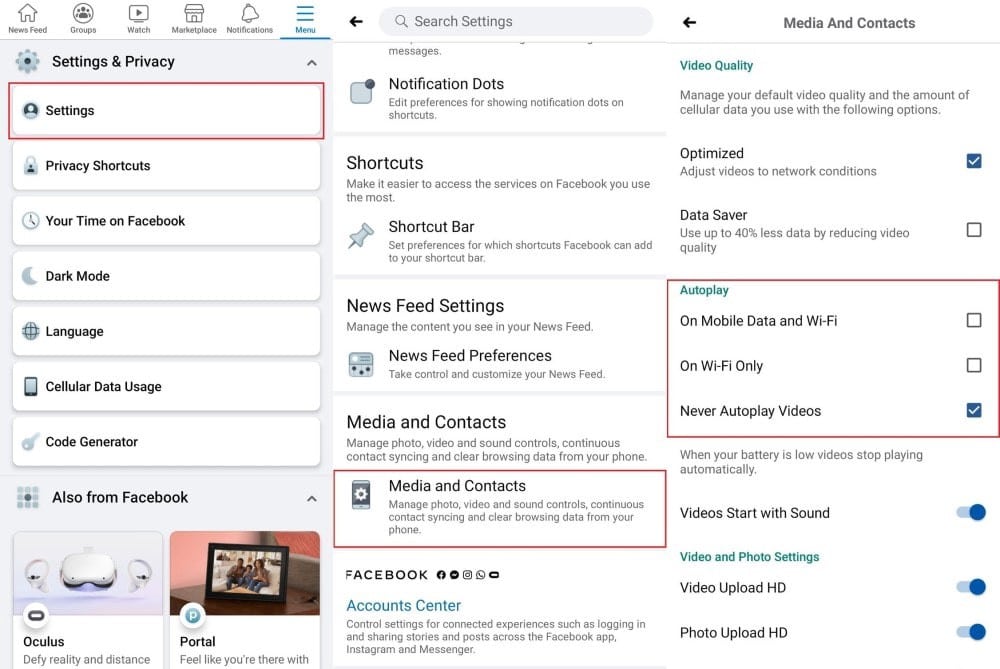Screen dimensions: 1000x669
Task: Click the Also from Facebook grid icon
Action: (x=27, y=497)
